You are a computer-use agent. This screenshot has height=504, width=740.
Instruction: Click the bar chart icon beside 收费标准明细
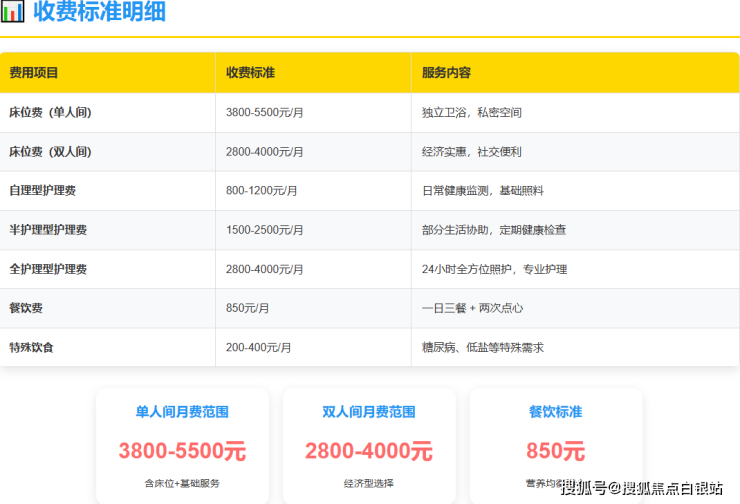[x=14, y=13]
